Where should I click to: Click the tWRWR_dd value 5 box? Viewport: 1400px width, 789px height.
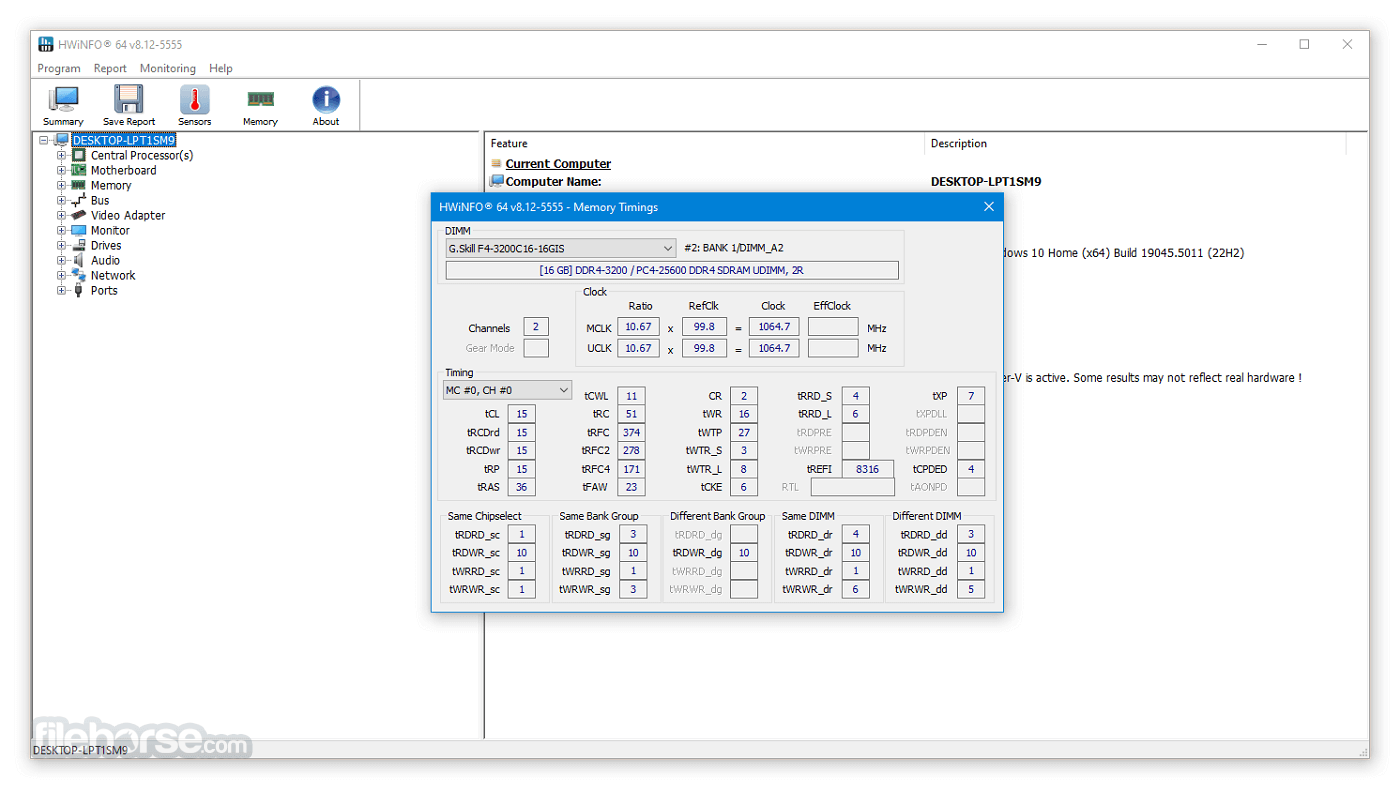pyautogui.click(x=971, y=590)
